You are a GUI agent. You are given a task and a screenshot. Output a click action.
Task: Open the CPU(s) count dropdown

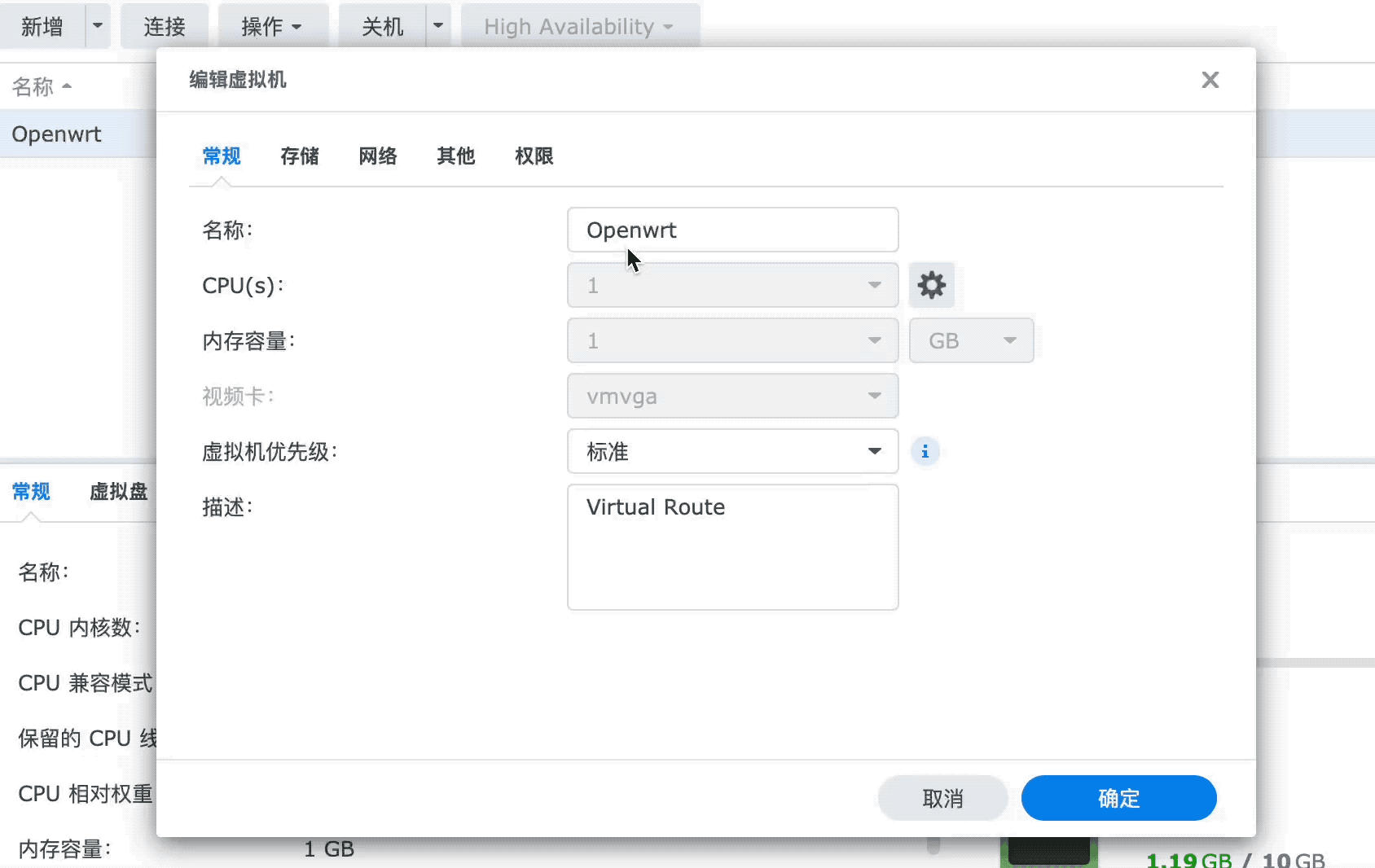pos(732,285)
